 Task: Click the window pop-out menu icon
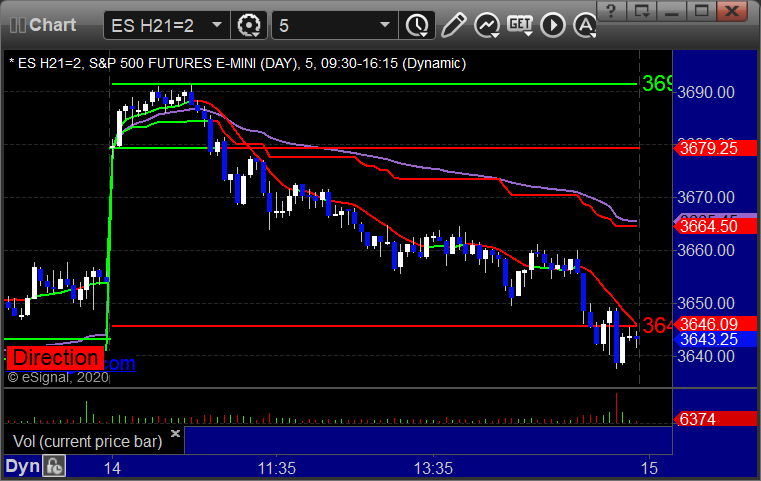point(641,11)
